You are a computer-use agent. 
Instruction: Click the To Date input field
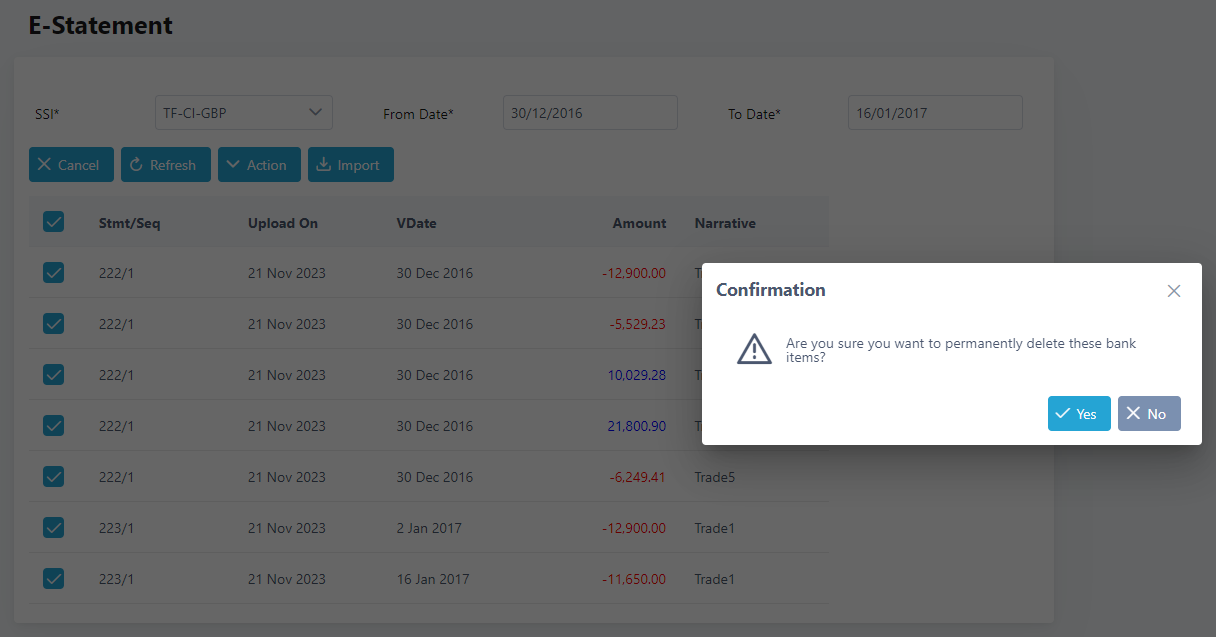[x=935, y=113]
